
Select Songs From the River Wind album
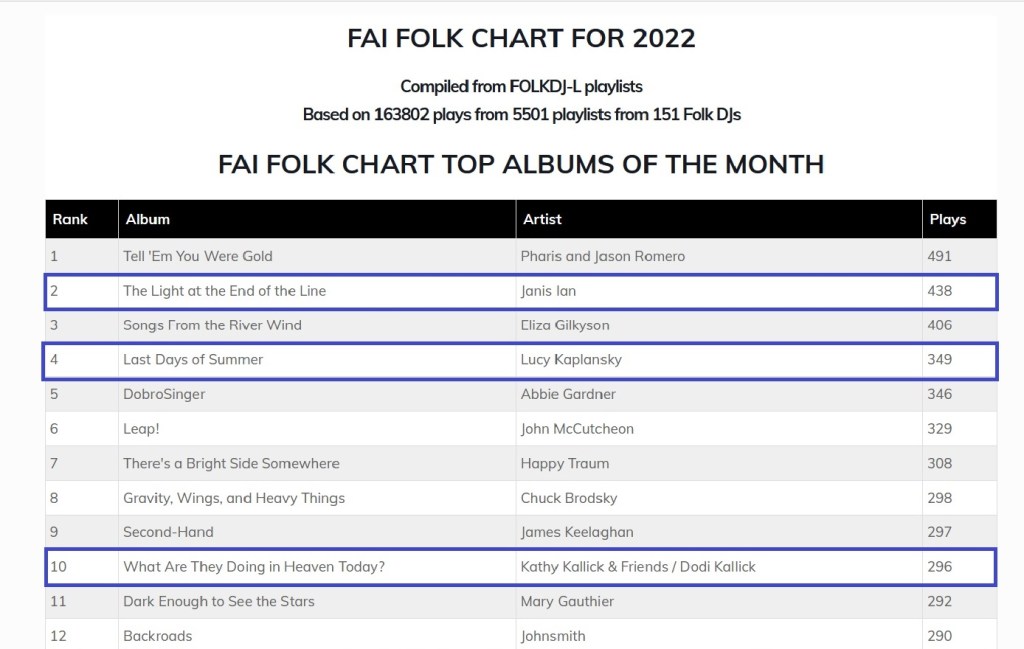pos(212,325)
